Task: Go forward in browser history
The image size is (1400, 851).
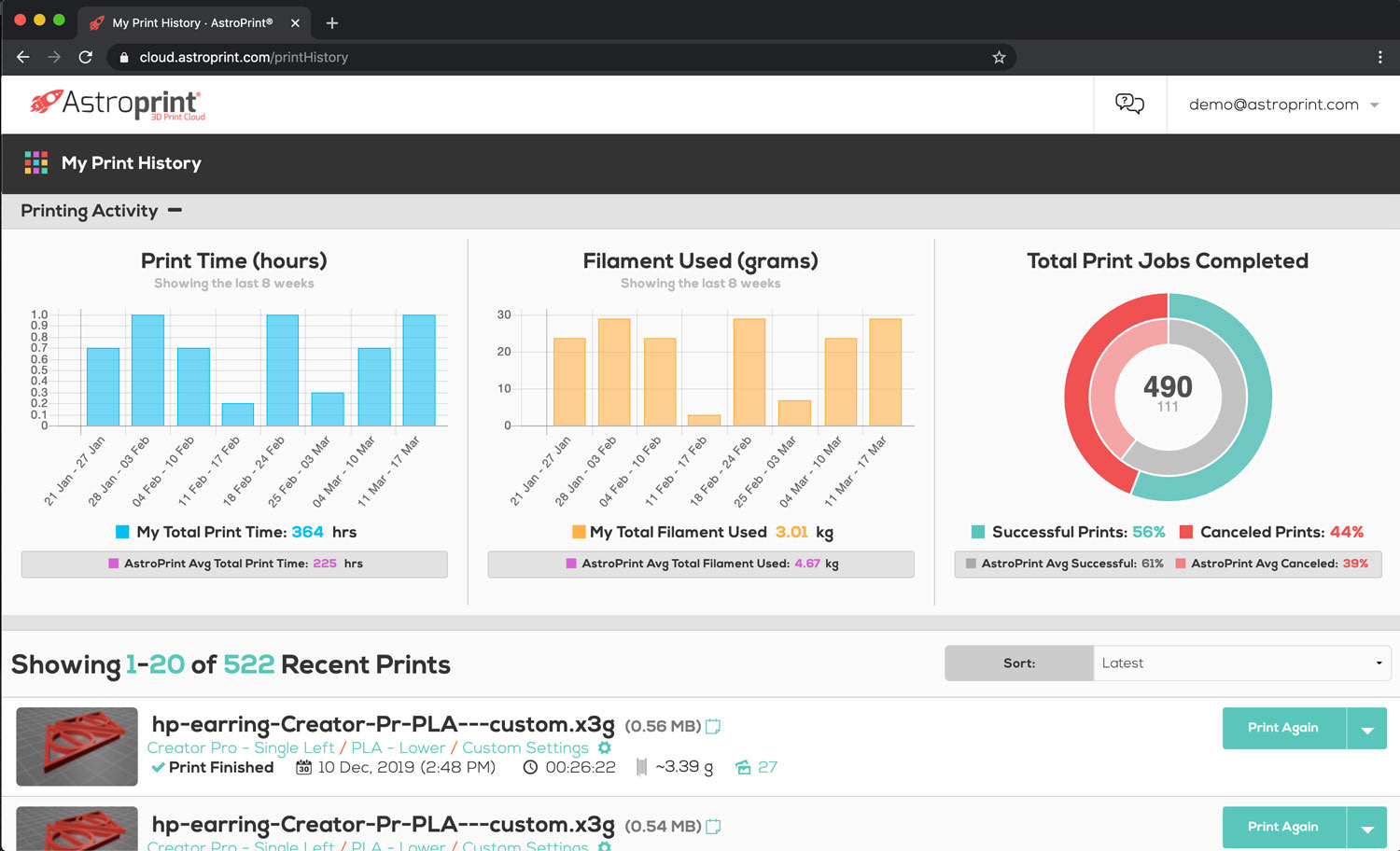Action: (x=54, y=57)
